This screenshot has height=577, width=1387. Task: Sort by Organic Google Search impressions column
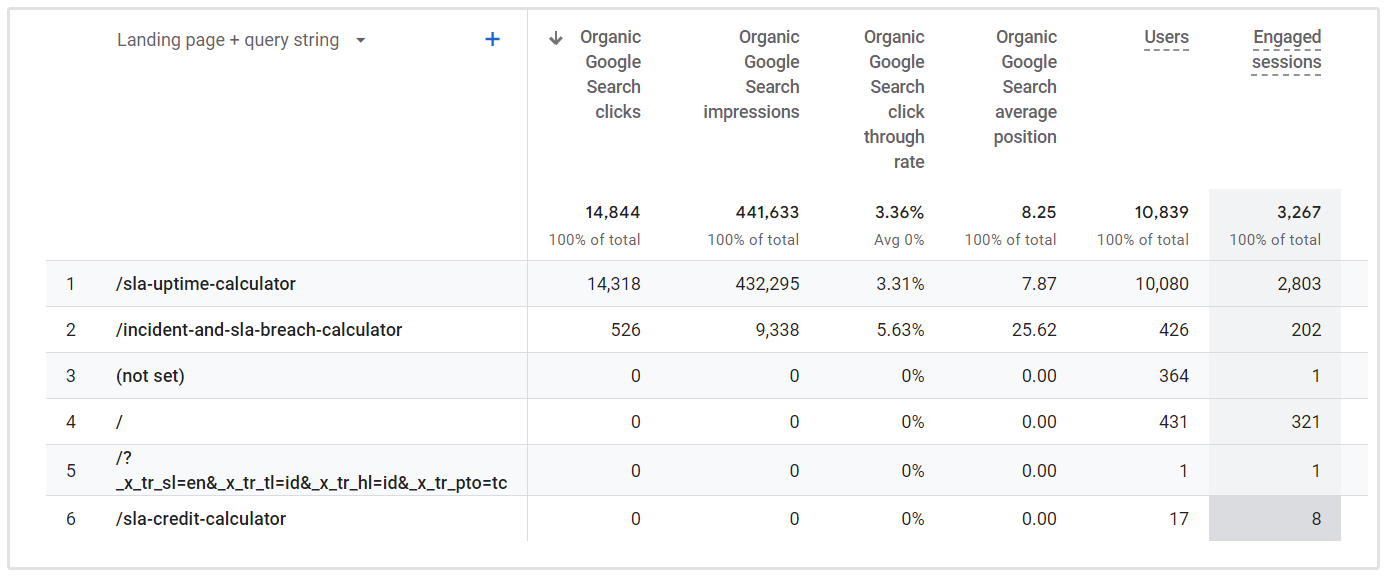(751, 75)
